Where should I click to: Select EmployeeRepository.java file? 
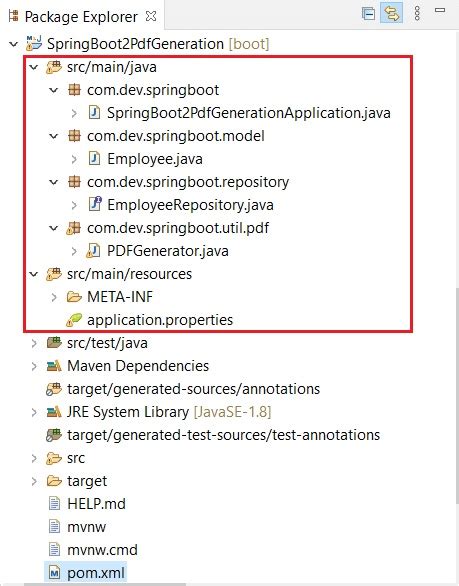190,205
